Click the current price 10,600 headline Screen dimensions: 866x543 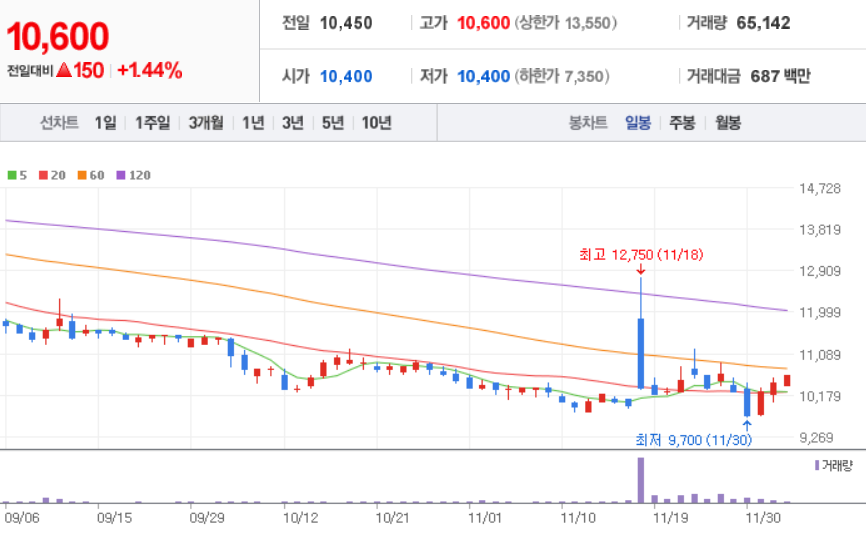pyautogui.click(x=57, y=36)
